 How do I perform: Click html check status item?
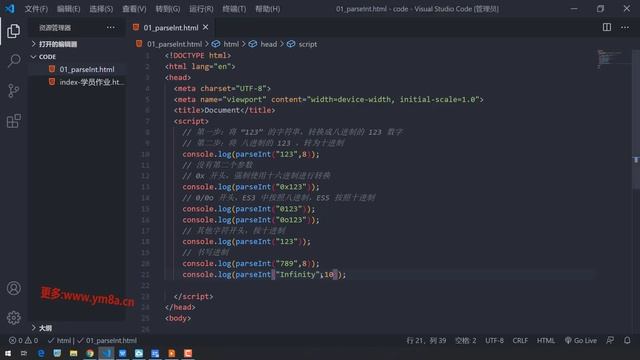click(x=59, y=340)
